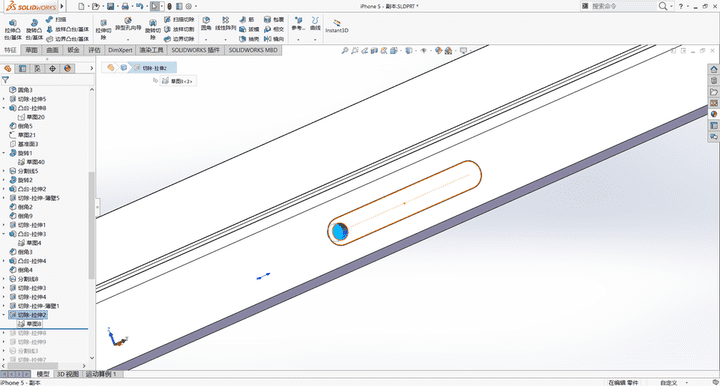Image resolution: width=720 pixels, height=386 pixels.
Task: Open the 运动算例 1 motion study tab
Action: [101, 374]
